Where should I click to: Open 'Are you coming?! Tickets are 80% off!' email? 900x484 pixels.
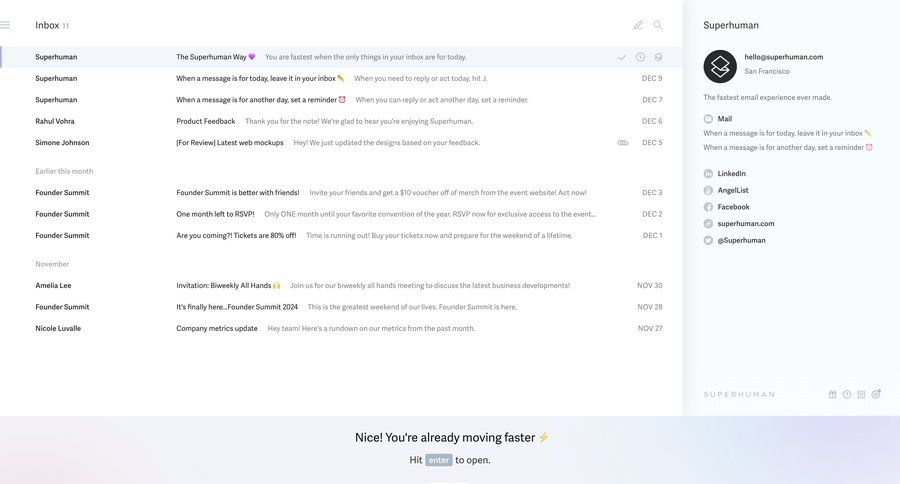[342, 235]
